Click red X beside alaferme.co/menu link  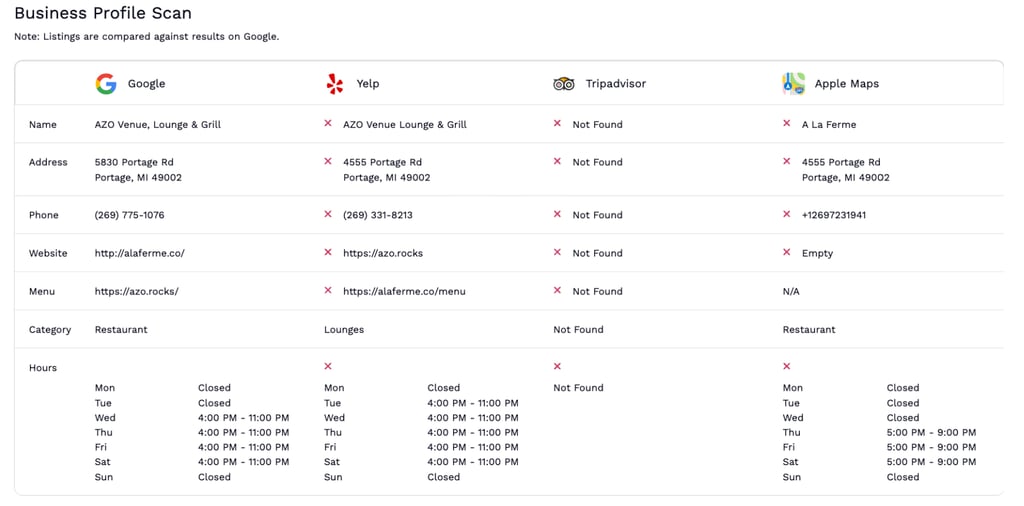328,291
